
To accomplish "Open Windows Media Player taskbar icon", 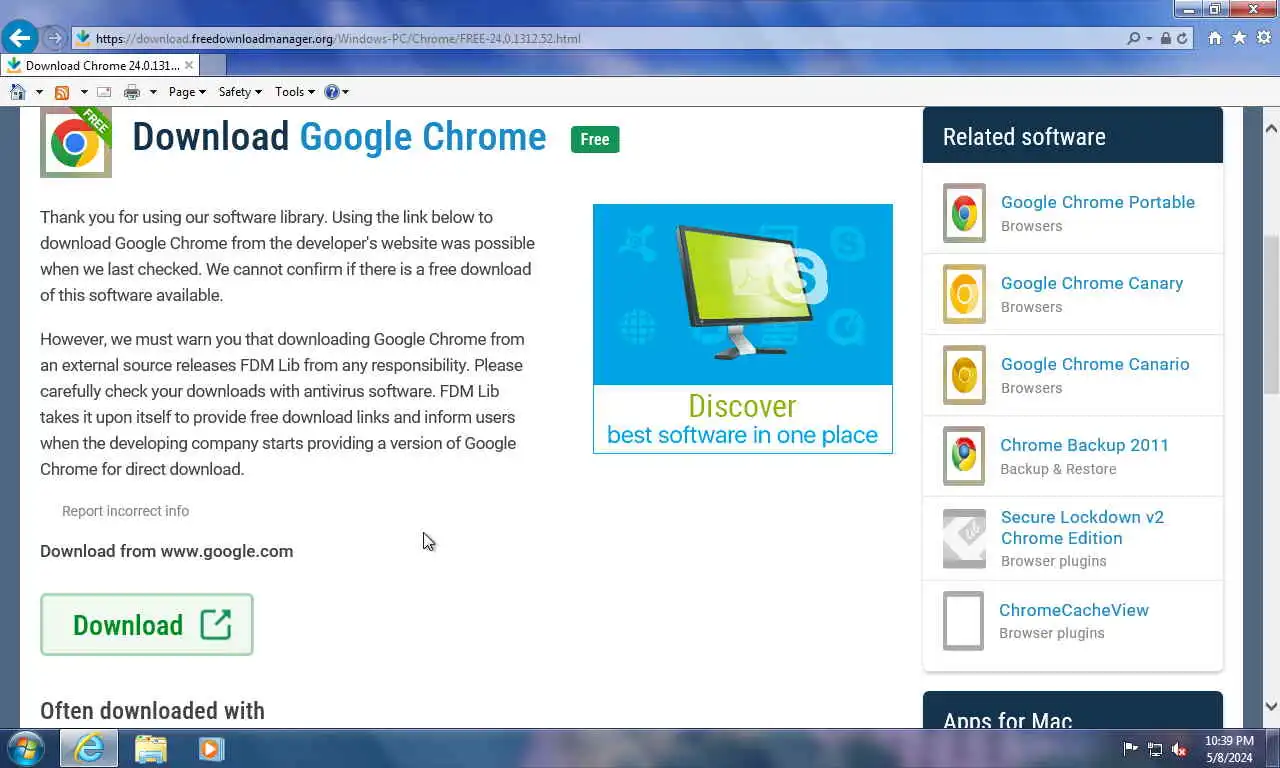I will point(211,748).
